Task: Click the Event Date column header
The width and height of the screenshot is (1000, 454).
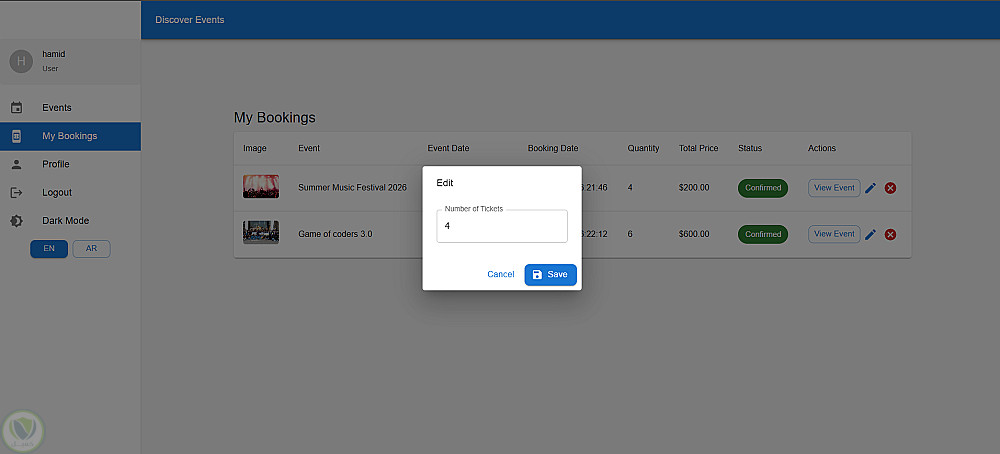Action: [448, 148]
